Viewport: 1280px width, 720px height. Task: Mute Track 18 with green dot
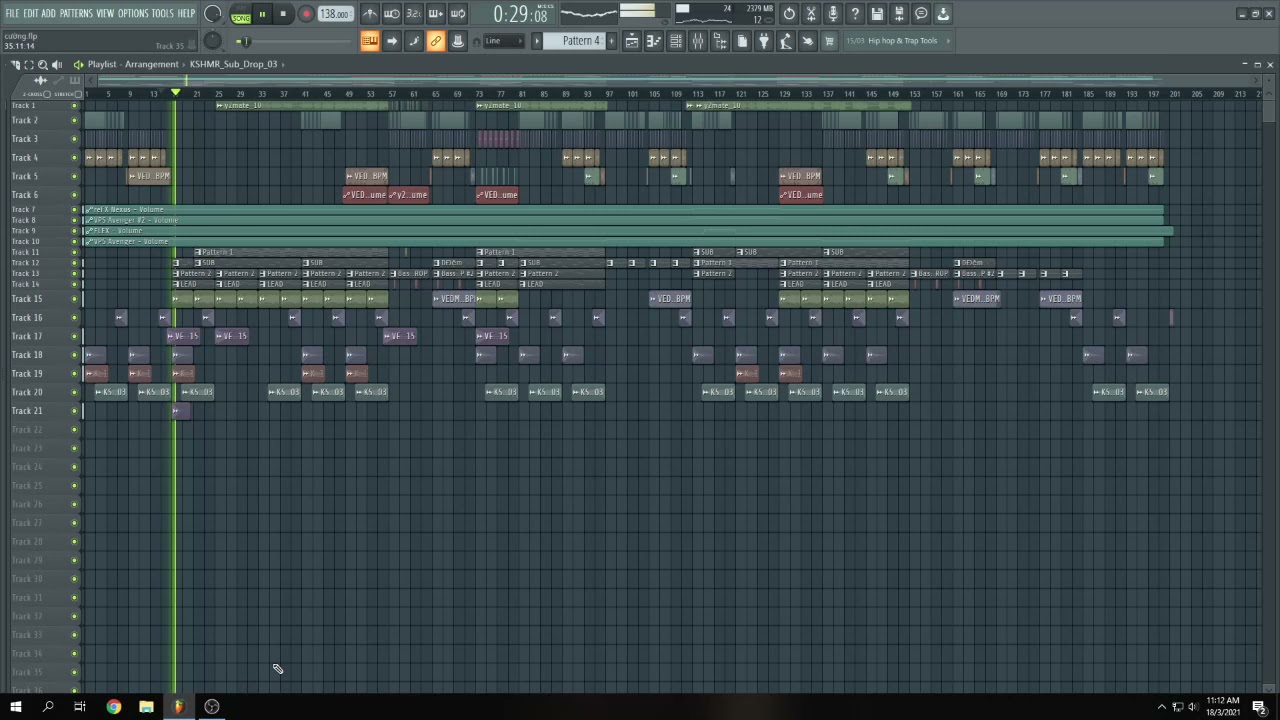74,355
